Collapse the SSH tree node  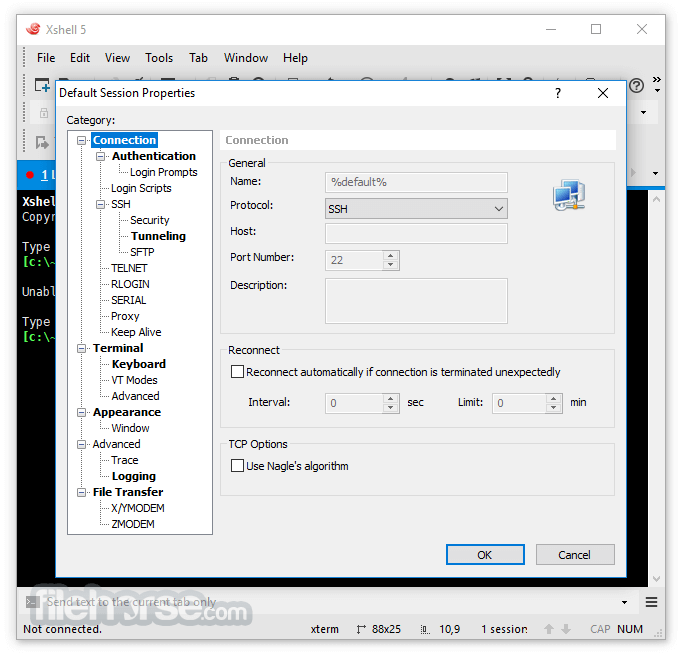100,204
